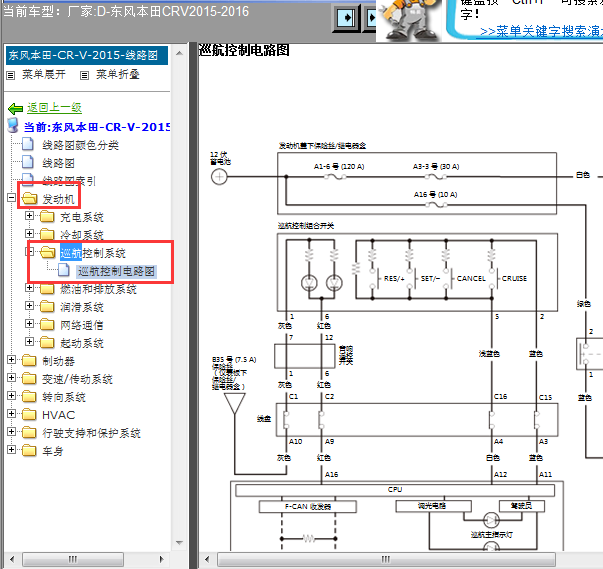Expand the 网络通信 node

tap(29, 323)
